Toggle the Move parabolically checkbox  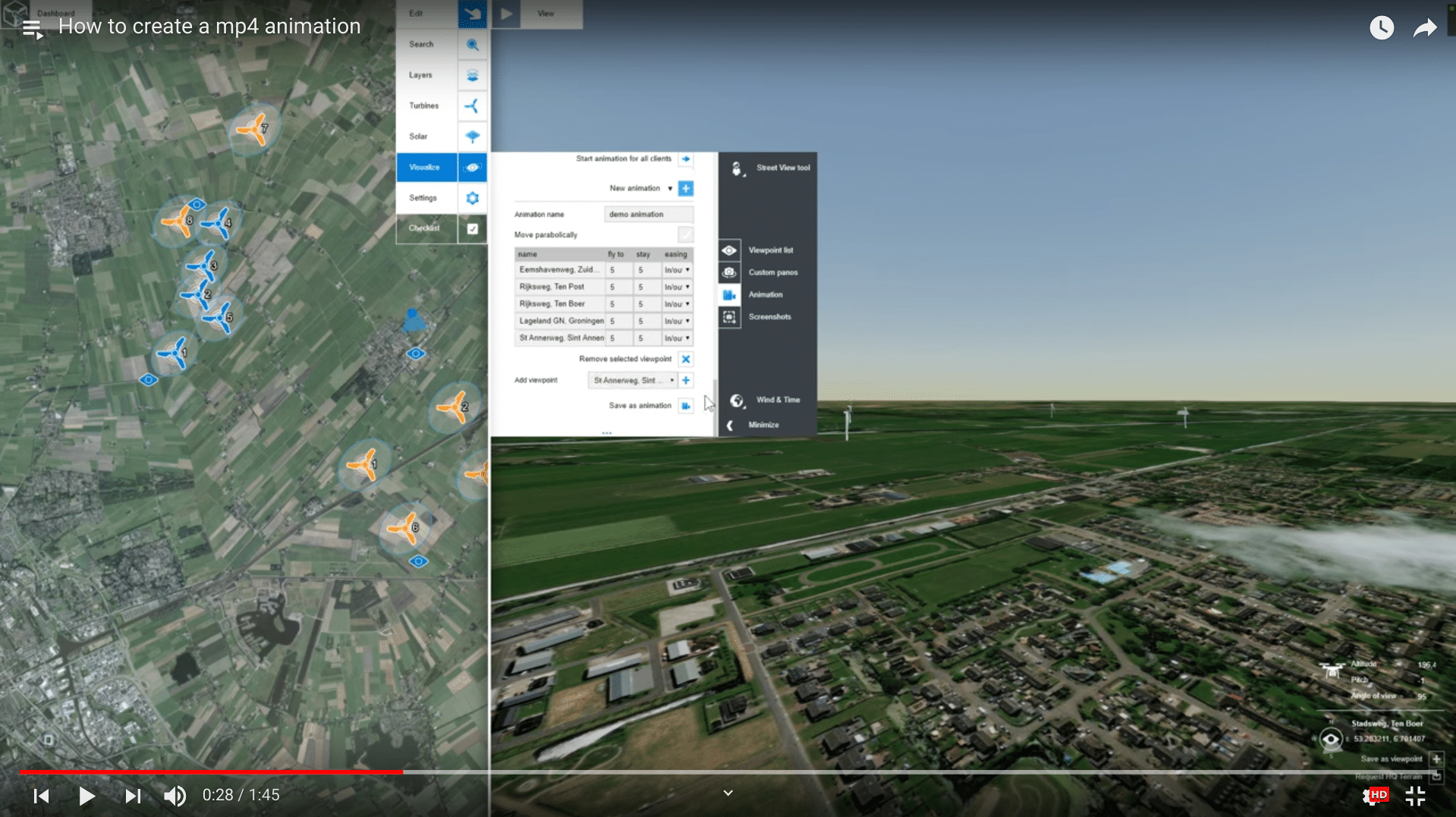[x=686, y=234]
